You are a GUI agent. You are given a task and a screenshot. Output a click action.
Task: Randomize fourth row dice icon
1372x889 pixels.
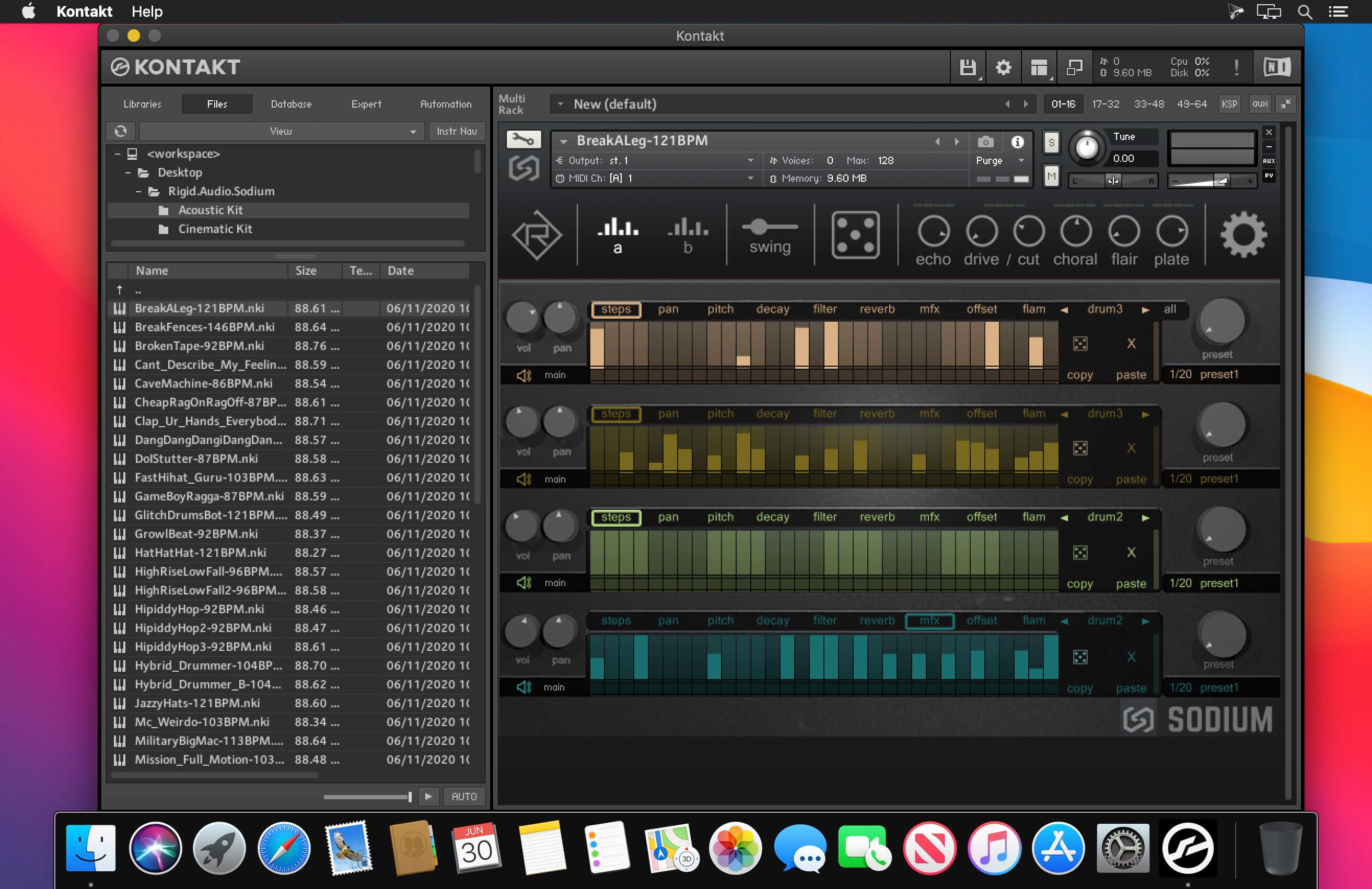tap(1080, 657)
